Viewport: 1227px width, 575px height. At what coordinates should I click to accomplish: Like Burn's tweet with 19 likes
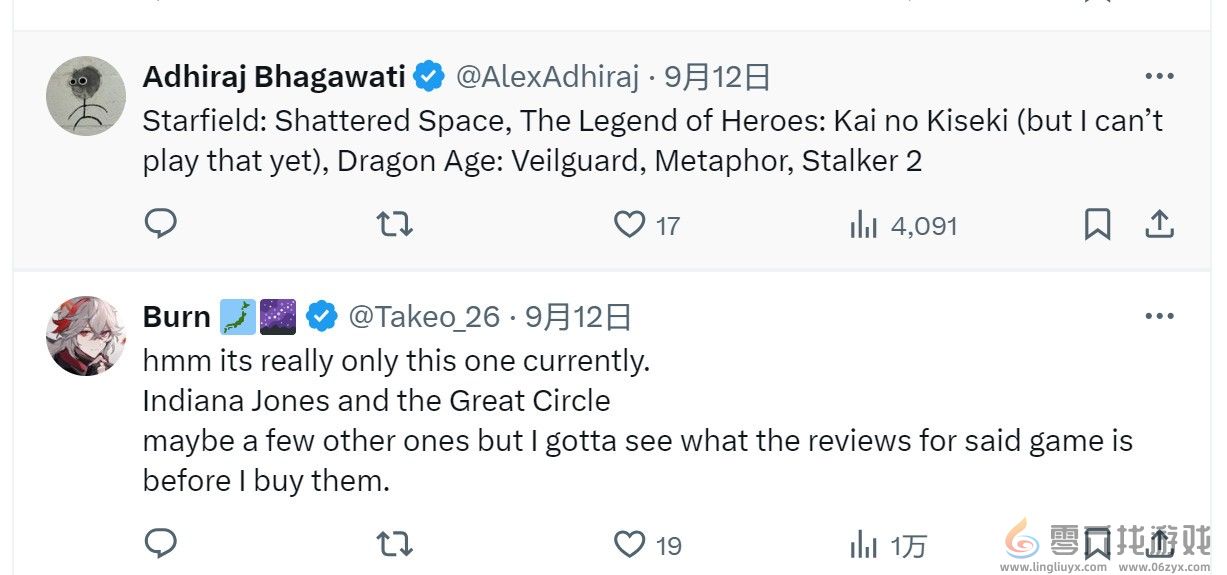click(x=629, y=544)
